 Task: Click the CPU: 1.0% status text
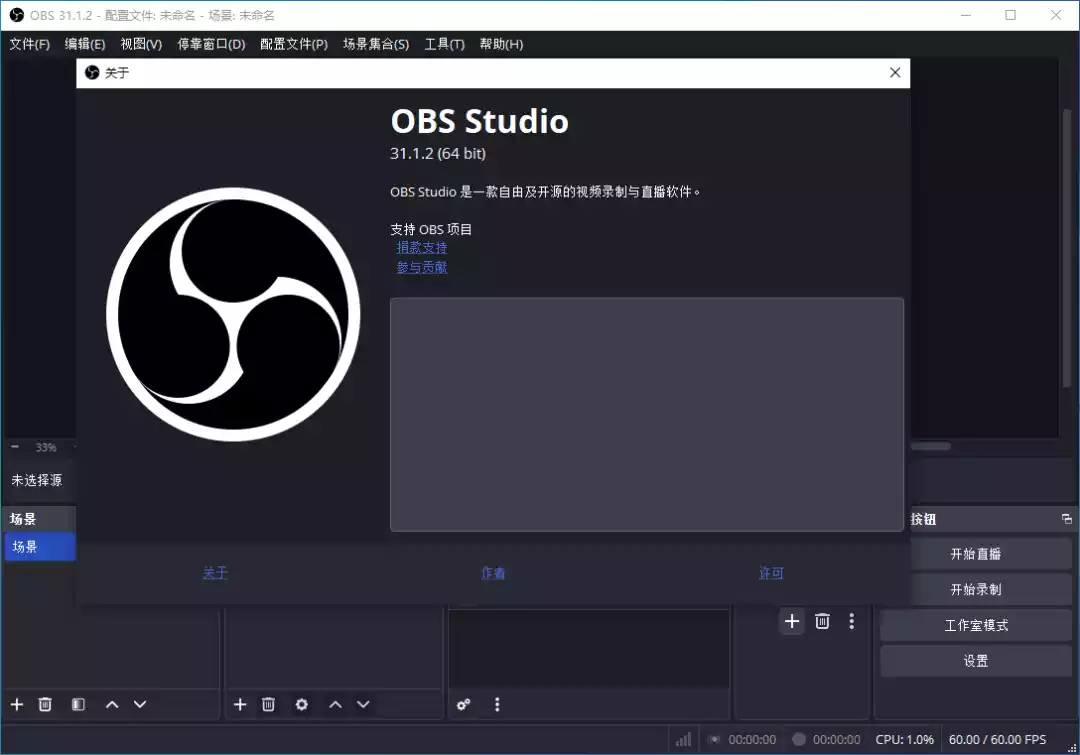904,739
